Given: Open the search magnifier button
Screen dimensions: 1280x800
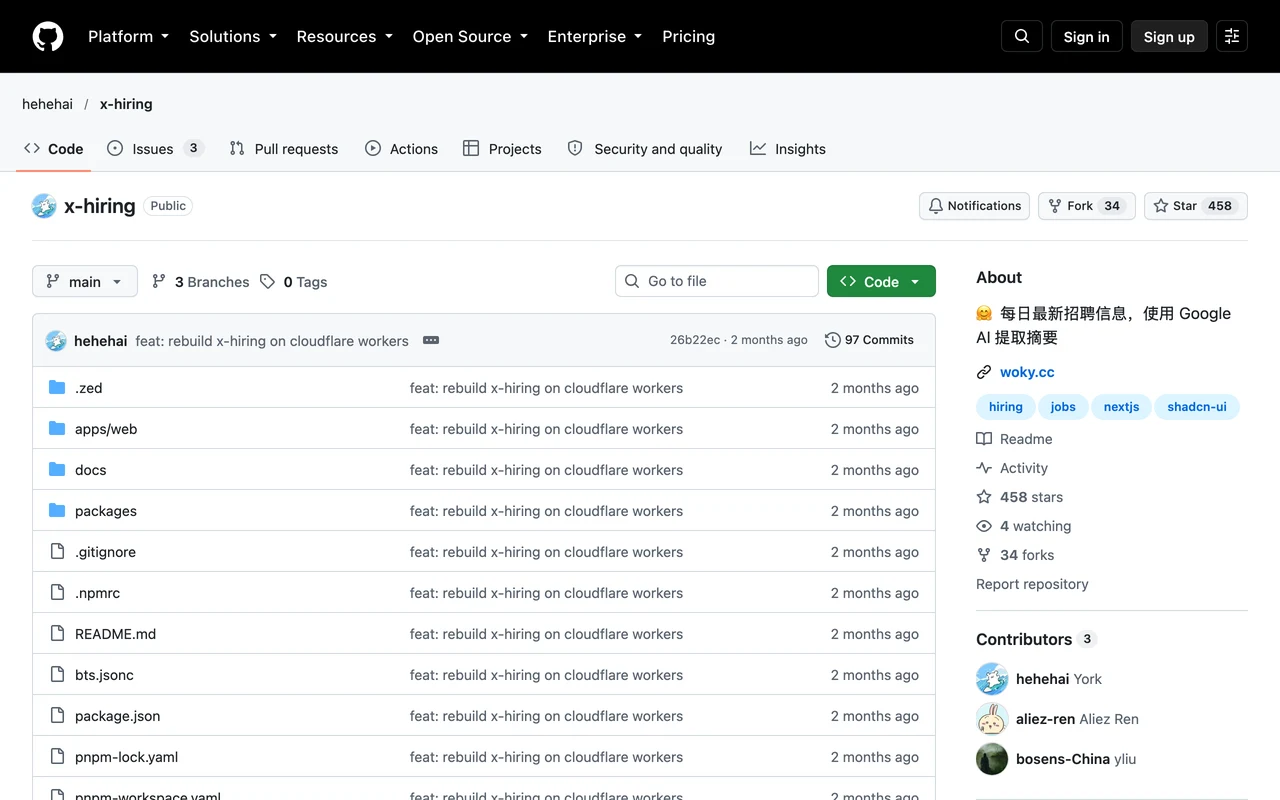Looking at the screenshot, I should (x=1022, y=36).
